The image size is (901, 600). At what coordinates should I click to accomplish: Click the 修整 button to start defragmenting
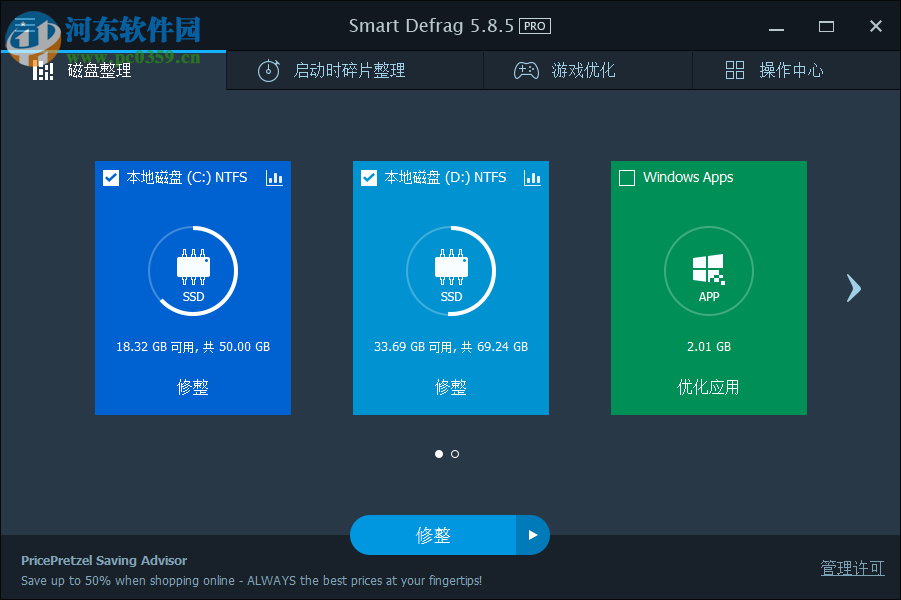[x=435, y=535]
